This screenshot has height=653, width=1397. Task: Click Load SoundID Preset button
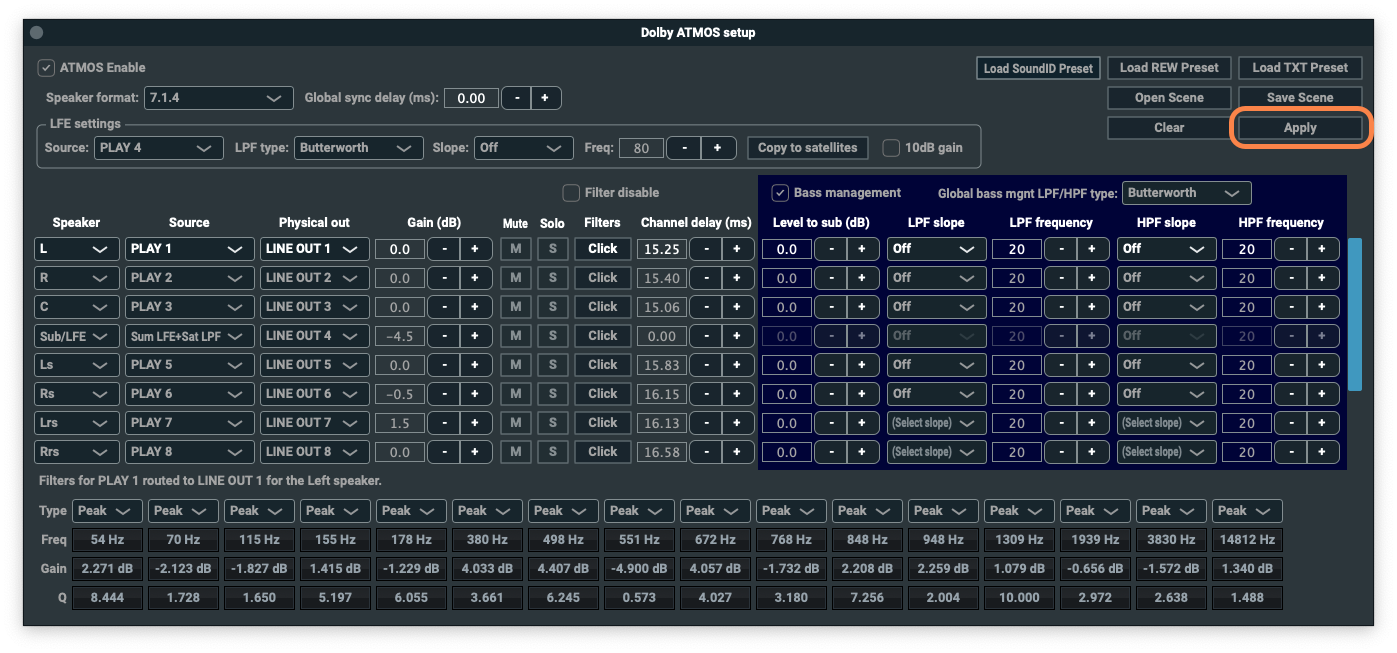[1038, 68]
